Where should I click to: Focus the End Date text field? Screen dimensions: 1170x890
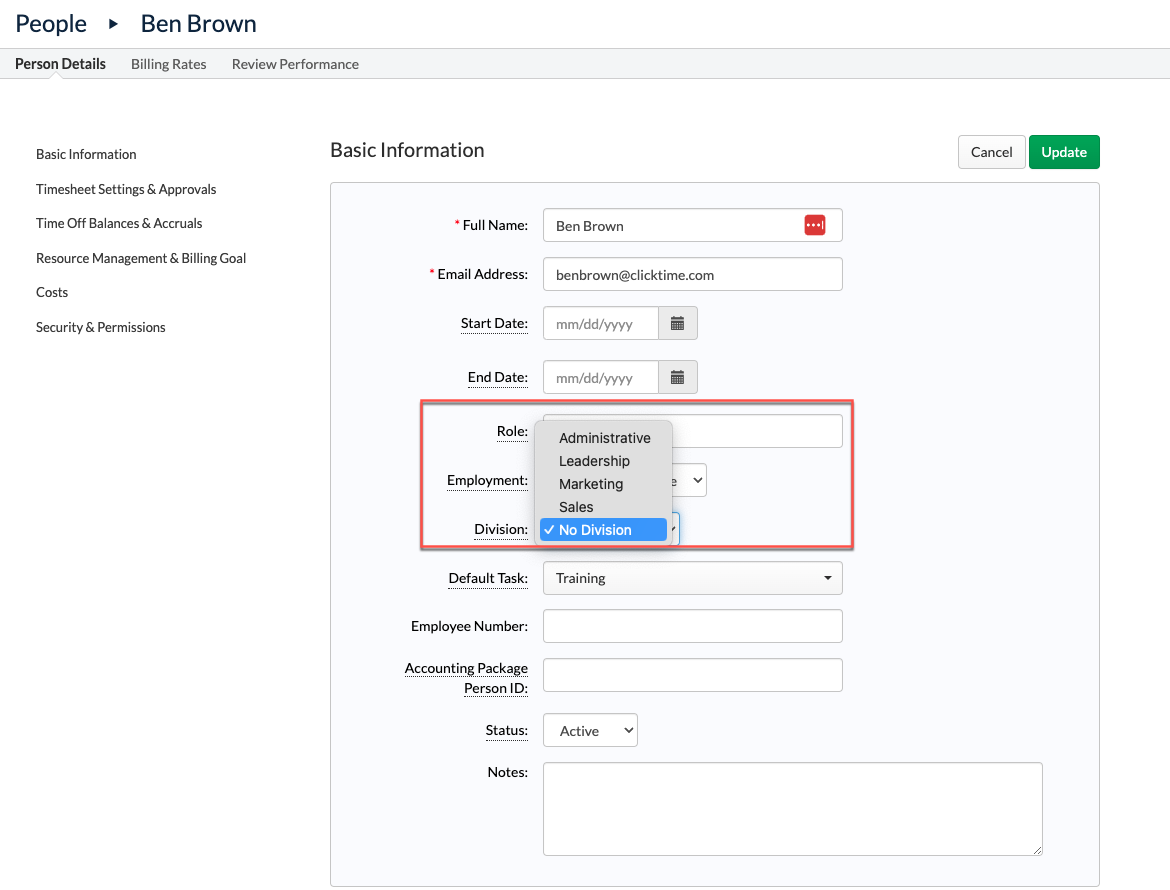tap(601, 377)
